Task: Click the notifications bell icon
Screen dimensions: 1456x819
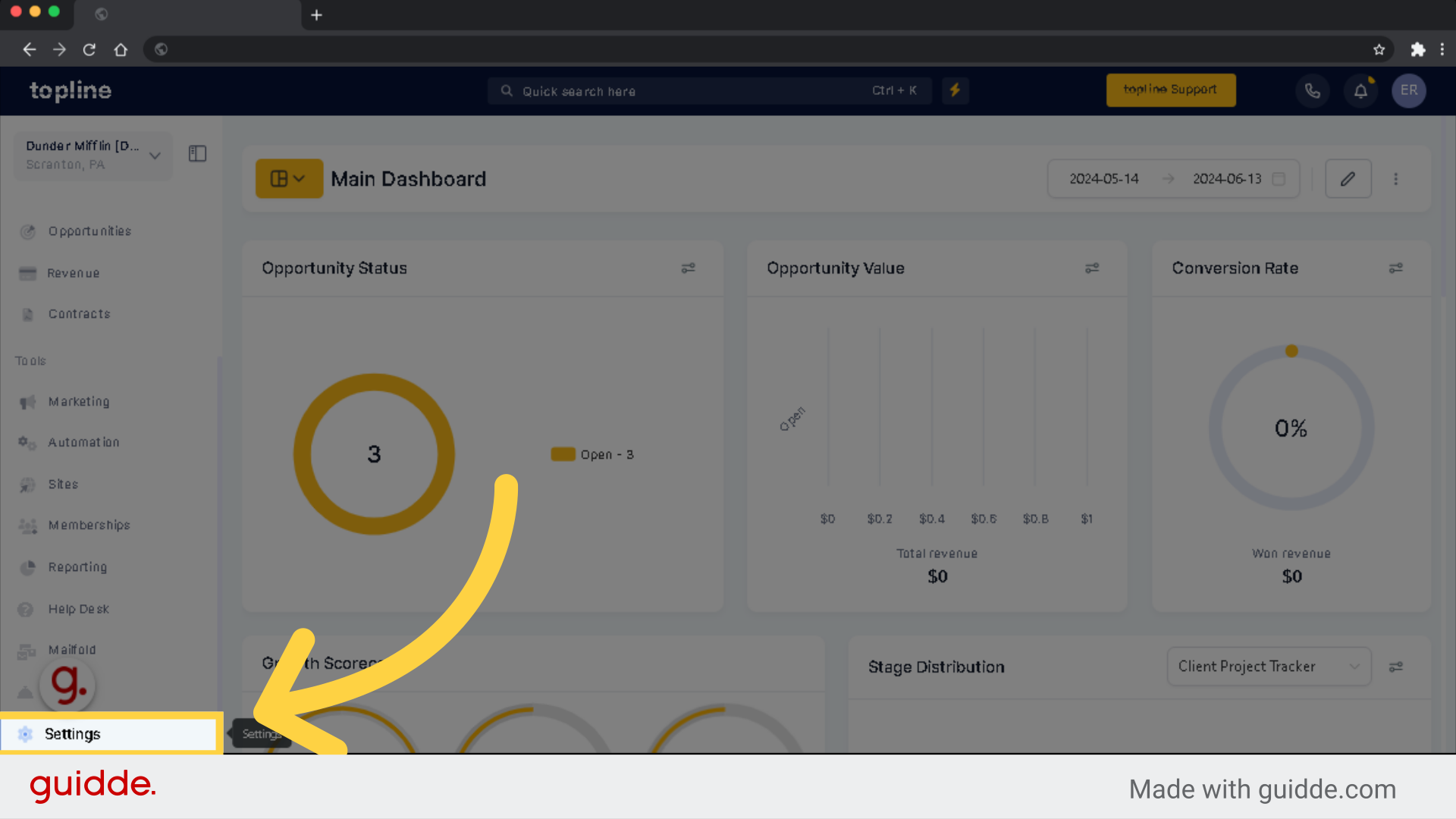Action: coord(1361,90)
